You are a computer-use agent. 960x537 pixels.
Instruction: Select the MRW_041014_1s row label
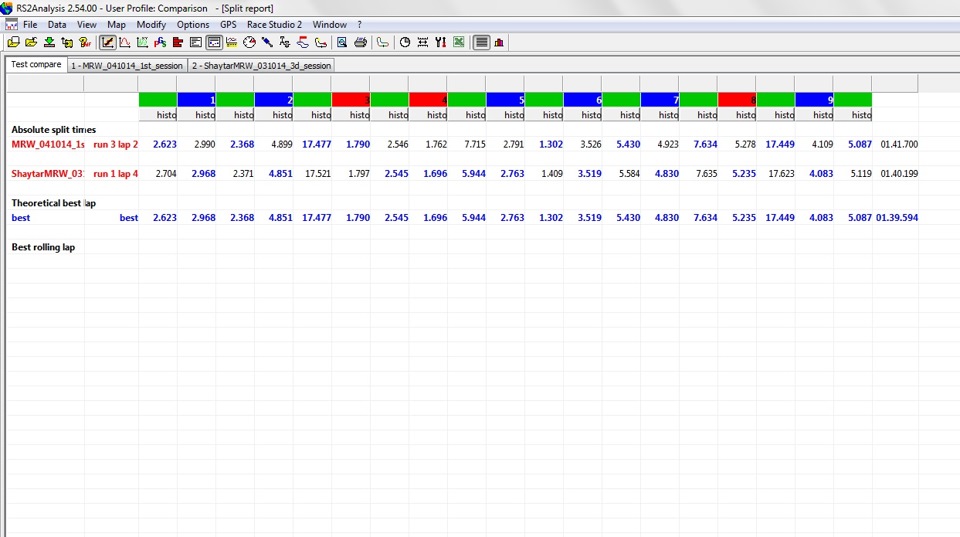click(x=48, y=145)
